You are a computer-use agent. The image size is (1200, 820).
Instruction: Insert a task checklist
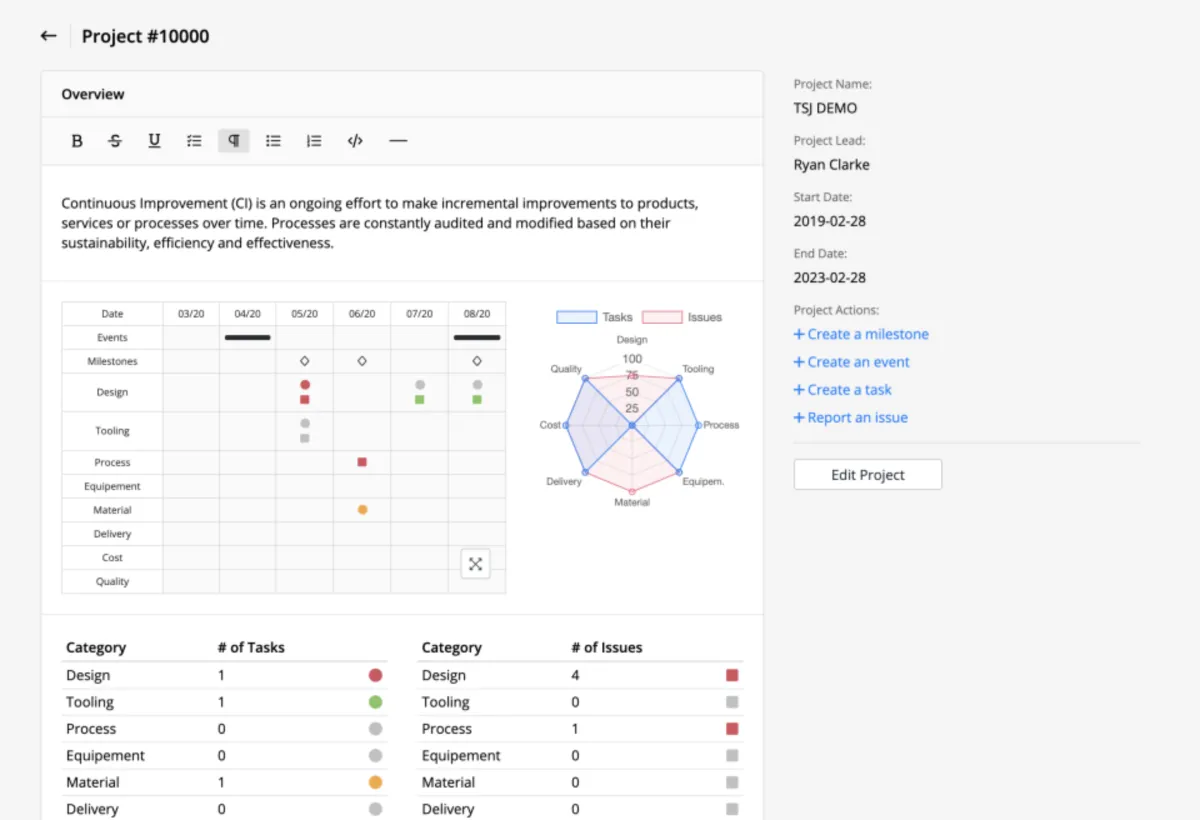(x=194, y=141)
